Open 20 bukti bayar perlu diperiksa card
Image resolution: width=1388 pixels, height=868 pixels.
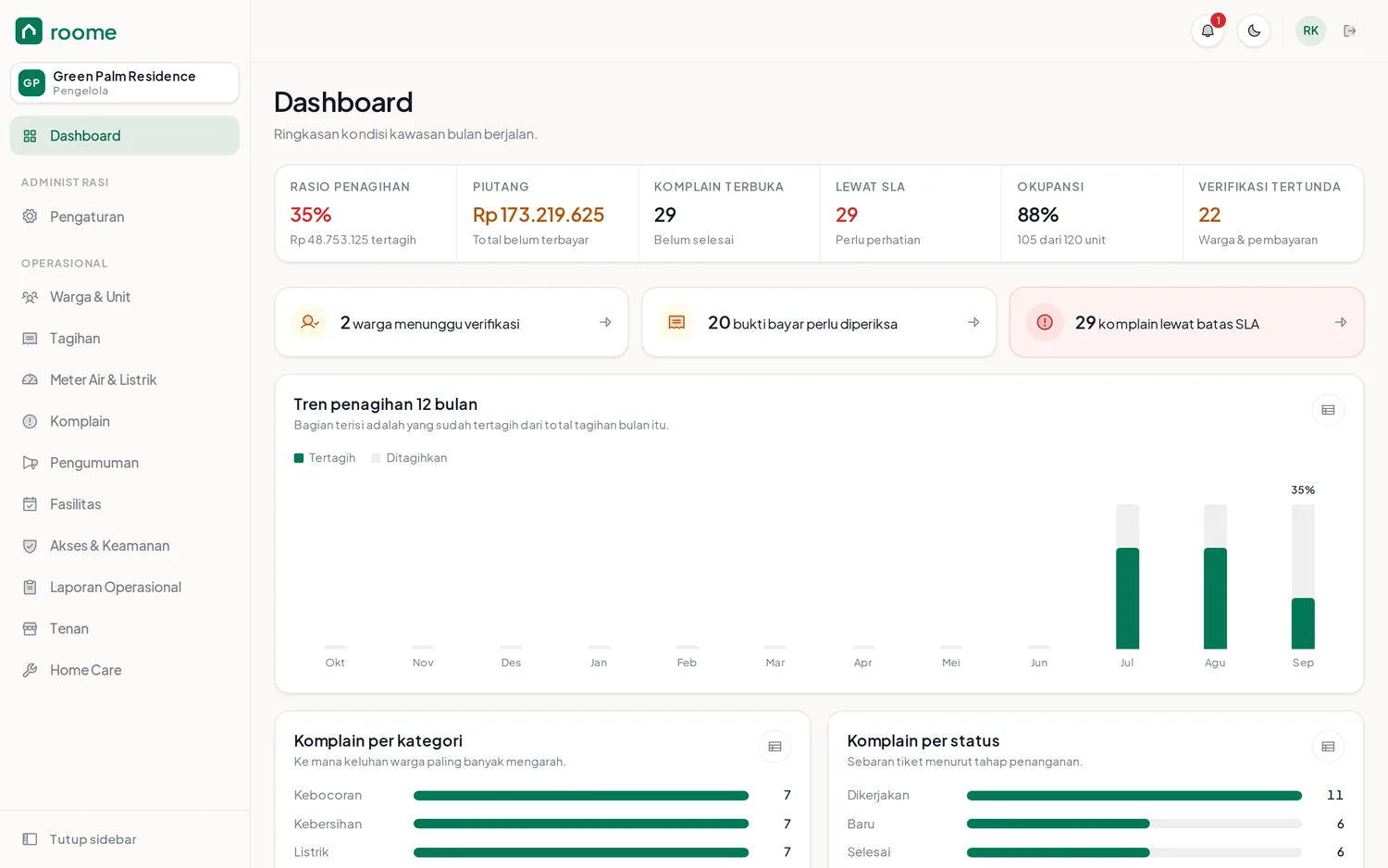[x=819, y=322]
